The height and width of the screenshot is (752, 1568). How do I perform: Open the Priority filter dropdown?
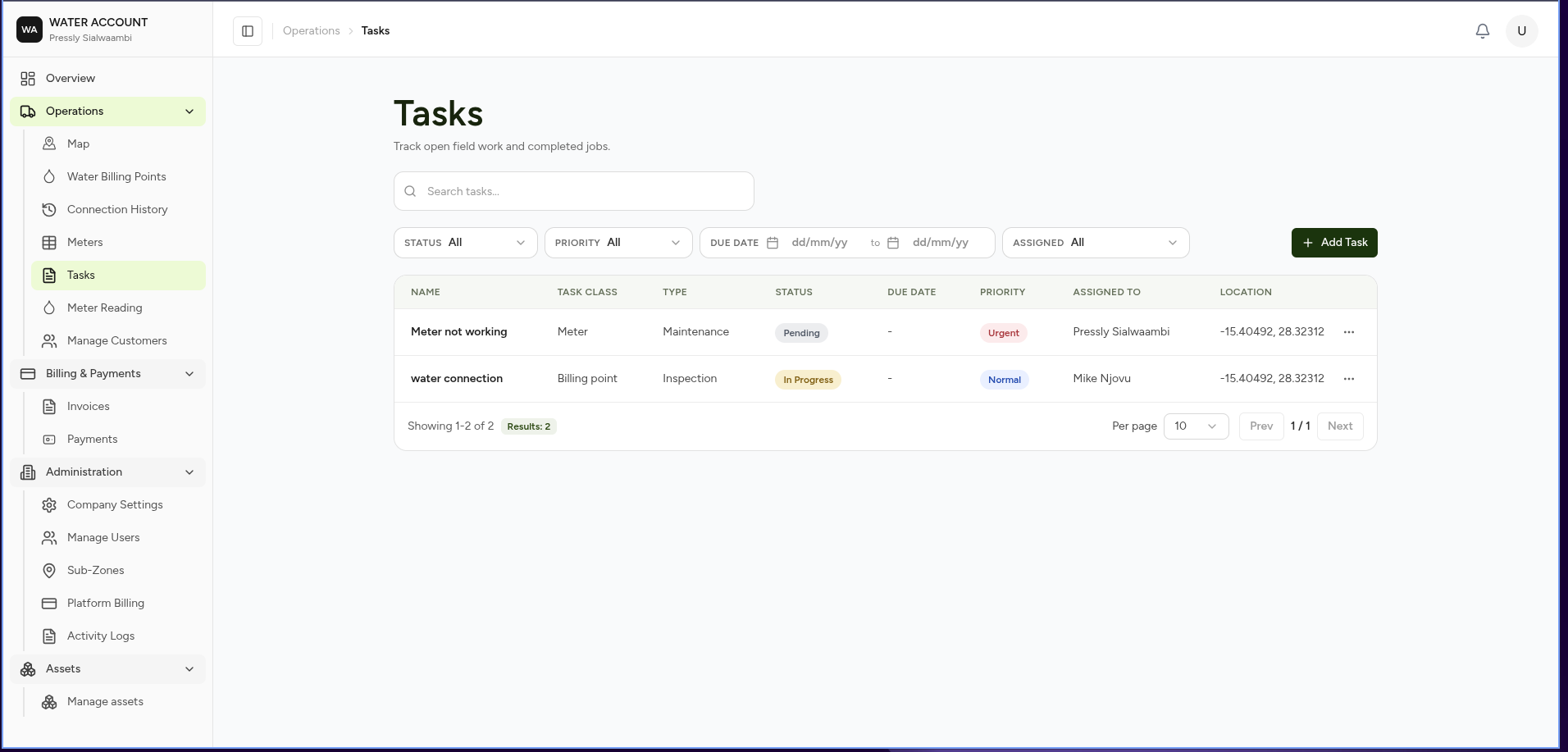click(x=618, y=243)
